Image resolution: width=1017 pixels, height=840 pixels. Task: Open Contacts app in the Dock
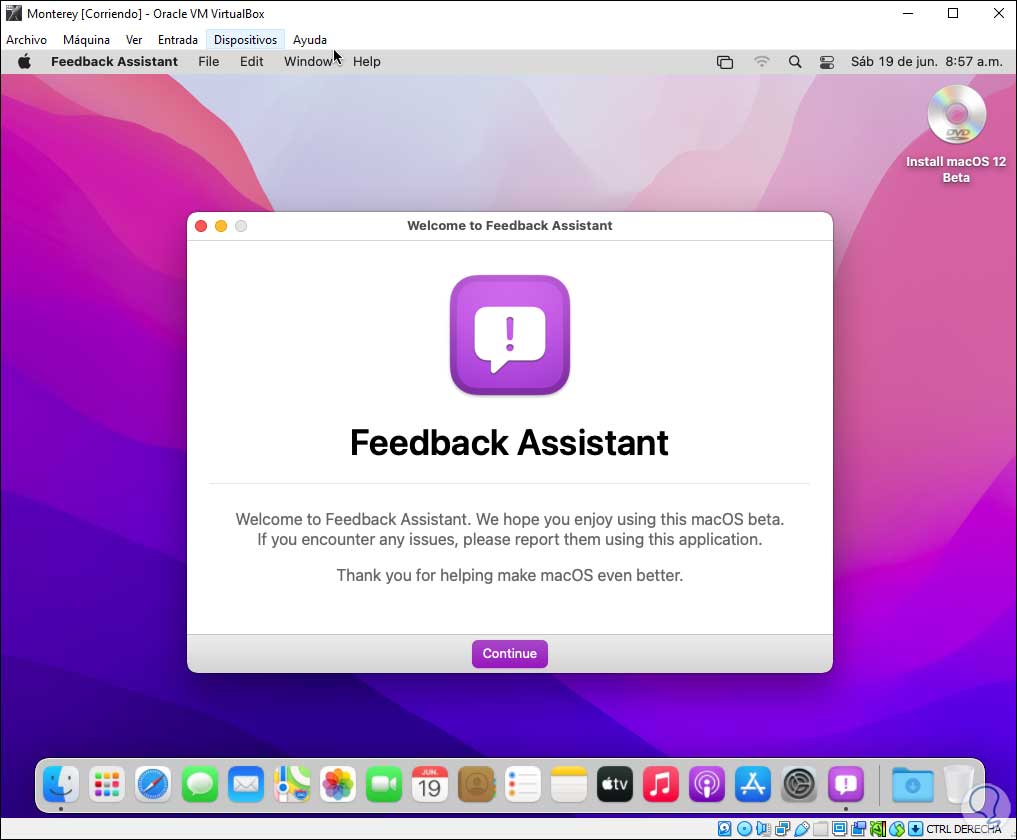tap(476, 784)
